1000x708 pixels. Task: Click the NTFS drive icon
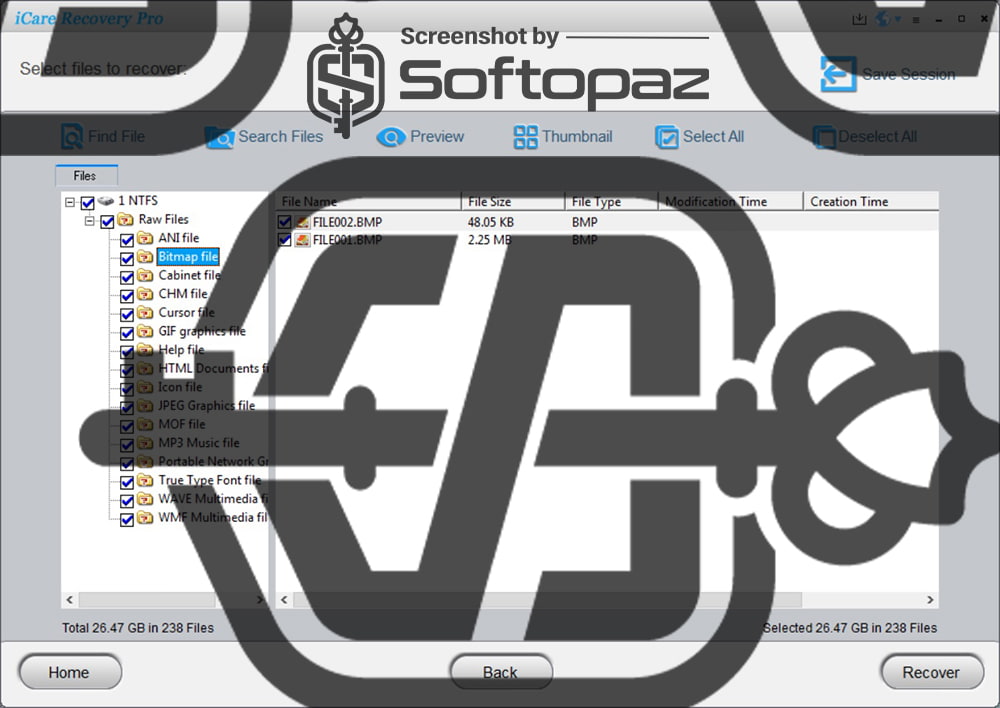(x=106, y=201)
